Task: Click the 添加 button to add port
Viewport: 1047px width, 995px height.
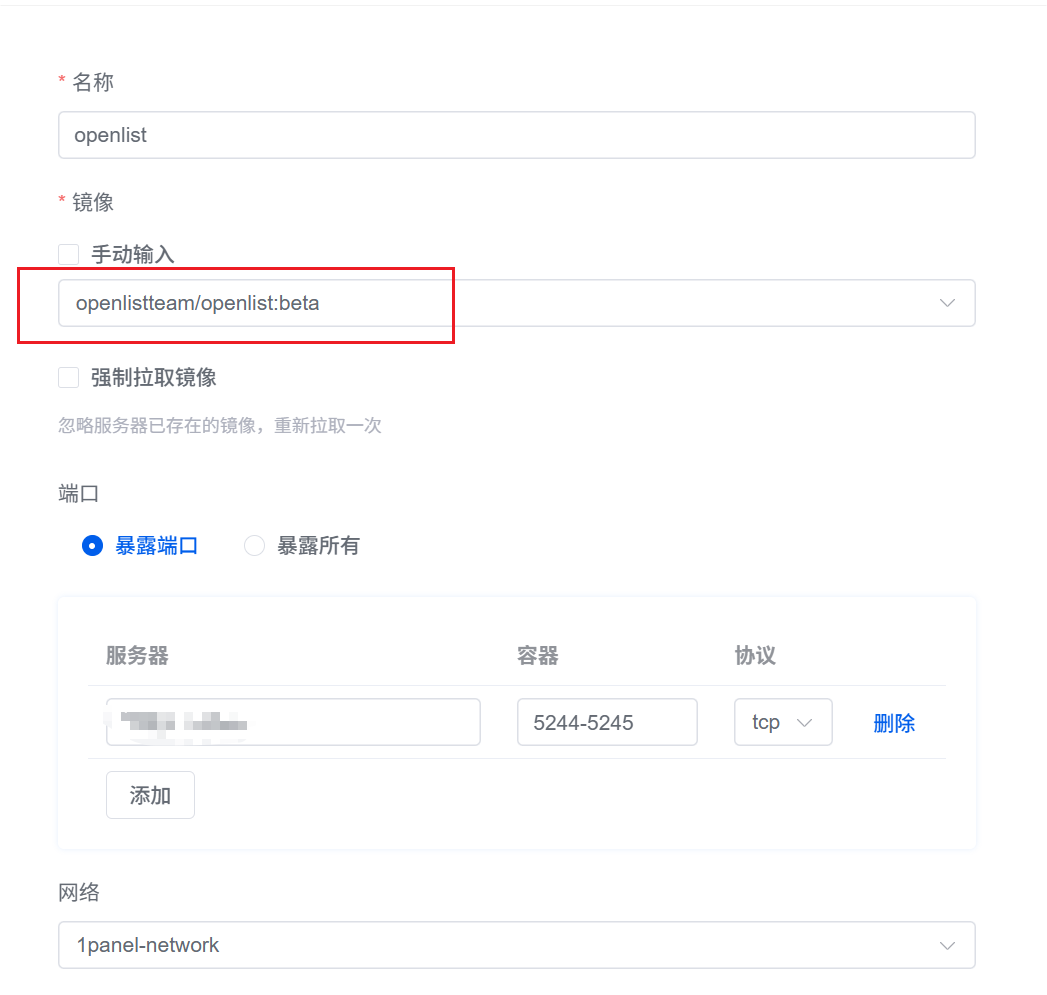Action: pyautogui.click(x=150, y=794)
